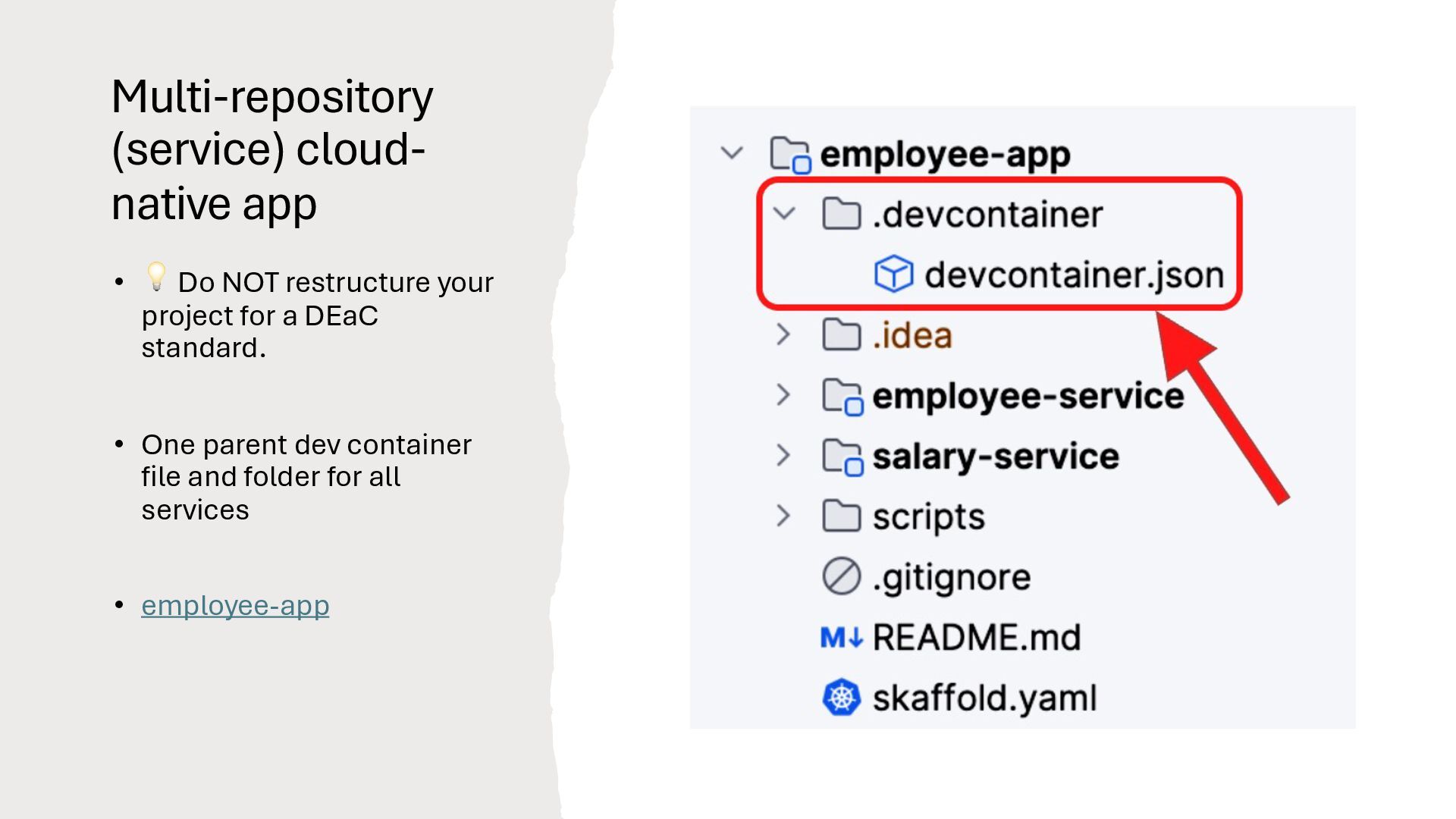Click the skaffold.yaml Kubernetes wheel icon
Screen dimensions: 1456x819
841,698
